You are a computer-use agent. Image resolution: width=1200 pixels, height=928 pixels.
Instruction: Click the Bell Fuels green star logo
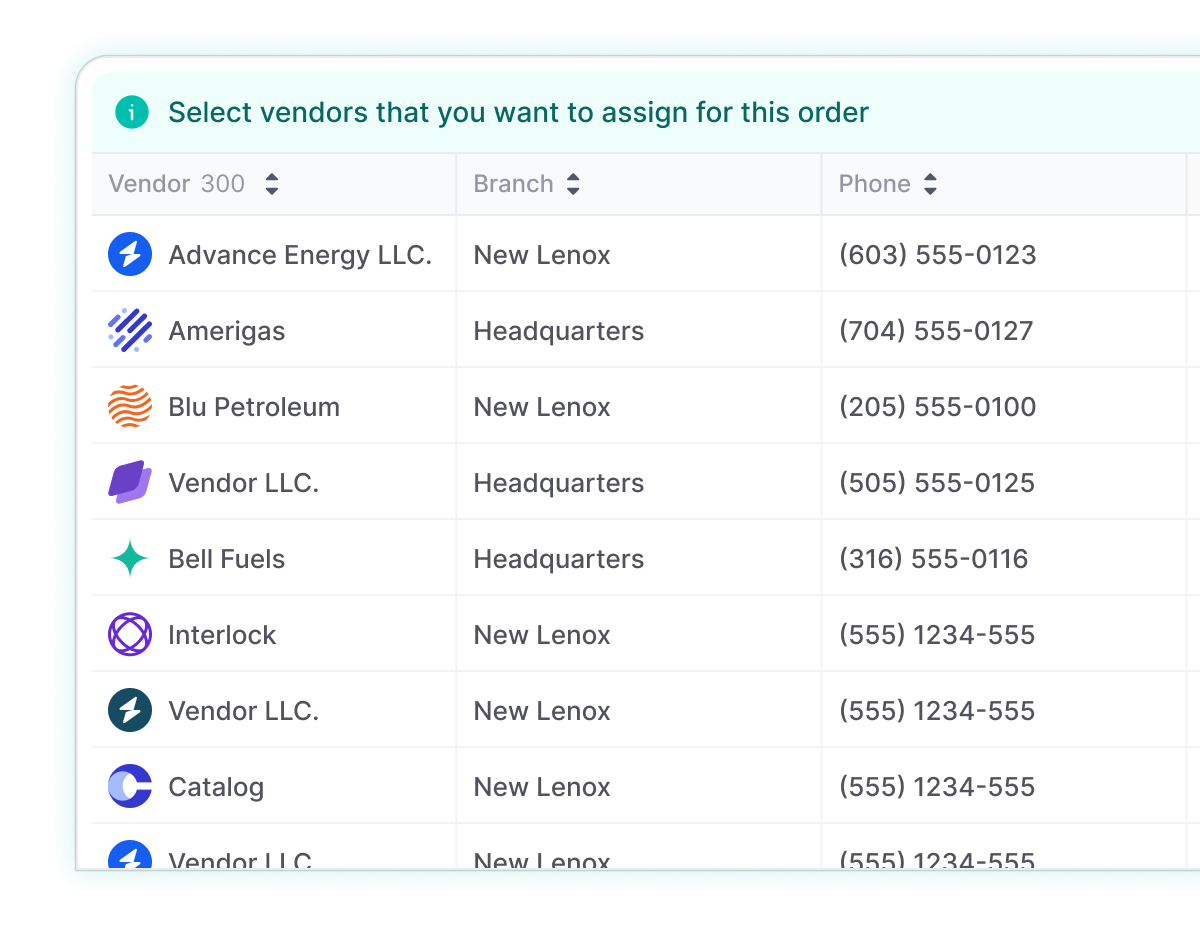point(130,559)
